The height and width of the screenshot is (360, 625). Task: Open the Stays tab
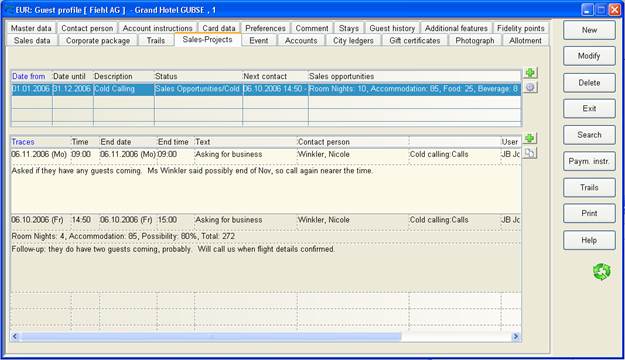coord(349,28)
